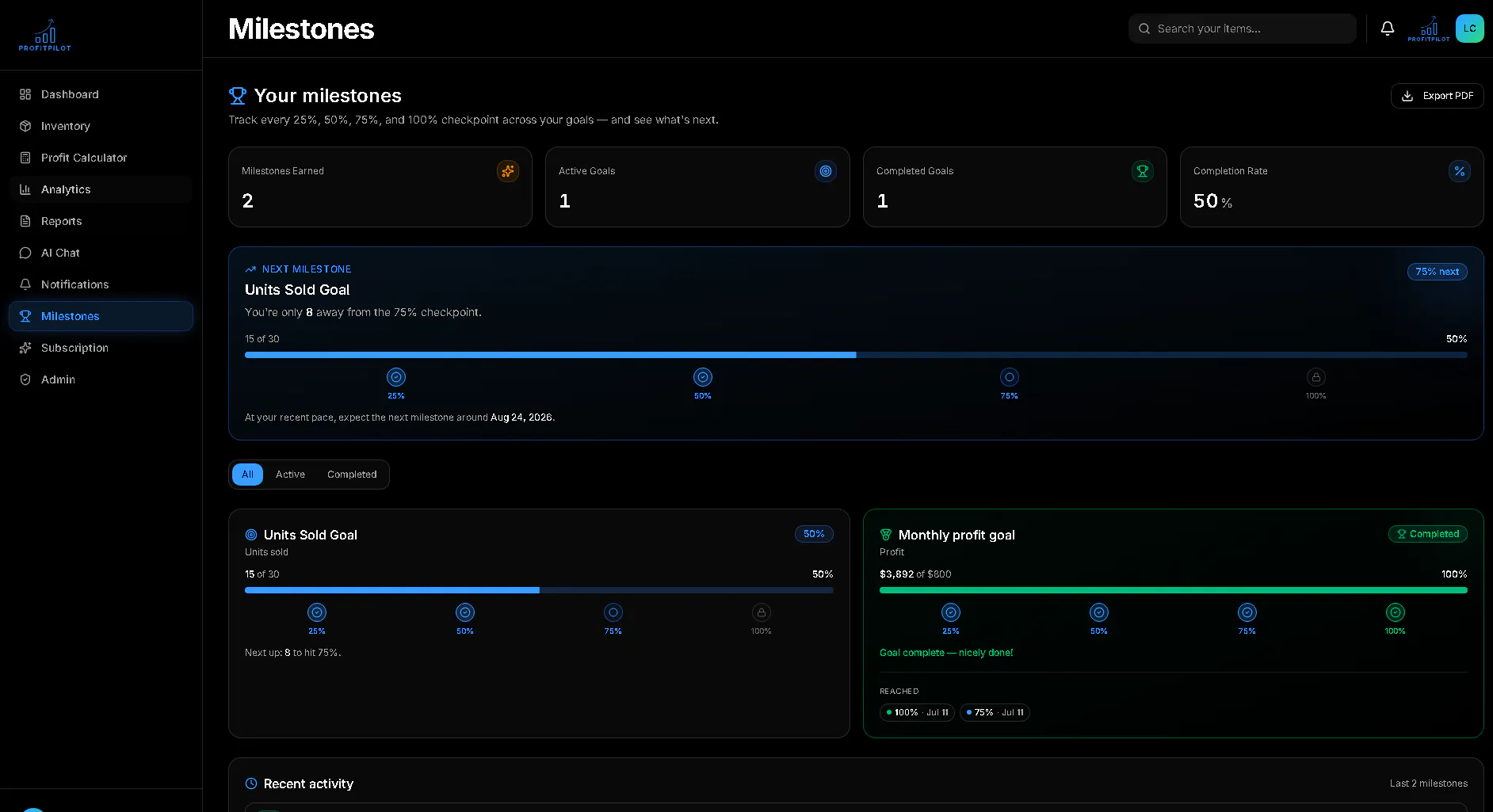
Task: Click the Active Goals target icon
Action: tap(826, 171)
